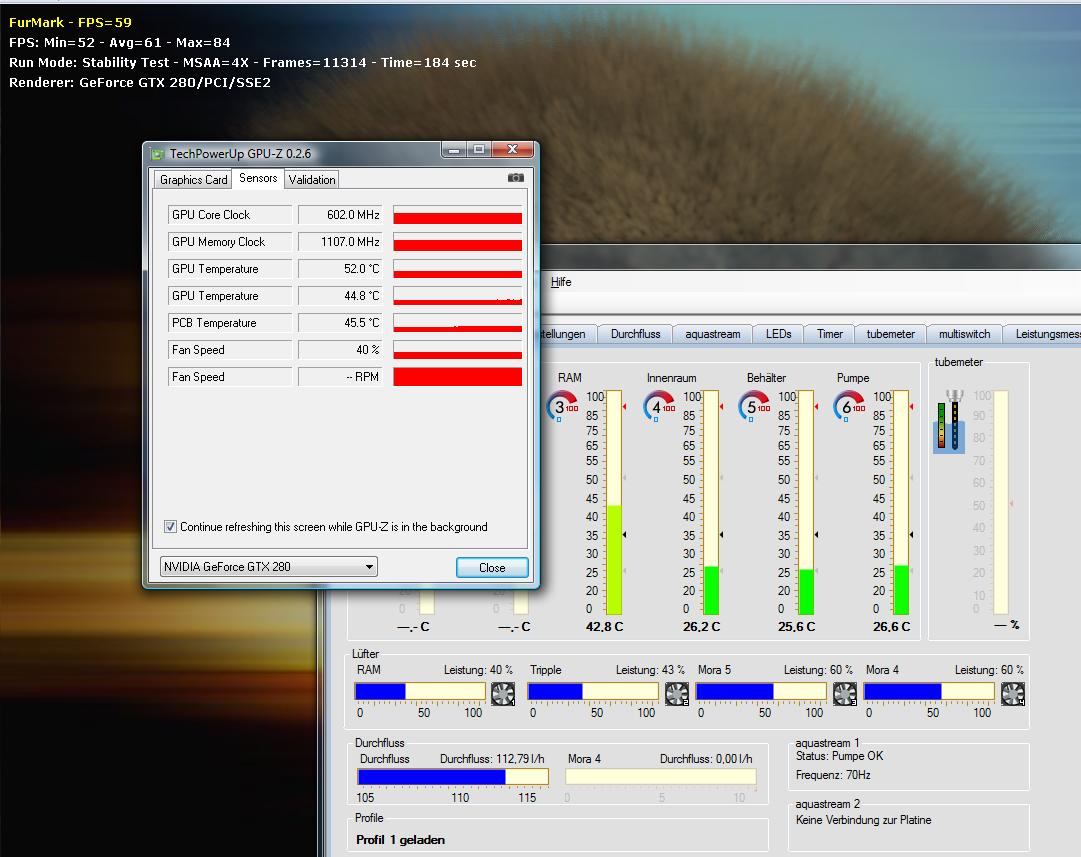Click 'Keine Verbindung zur Platine' text
The width and height of the screenshot is (1081, 857).
[x=863, y=820]
